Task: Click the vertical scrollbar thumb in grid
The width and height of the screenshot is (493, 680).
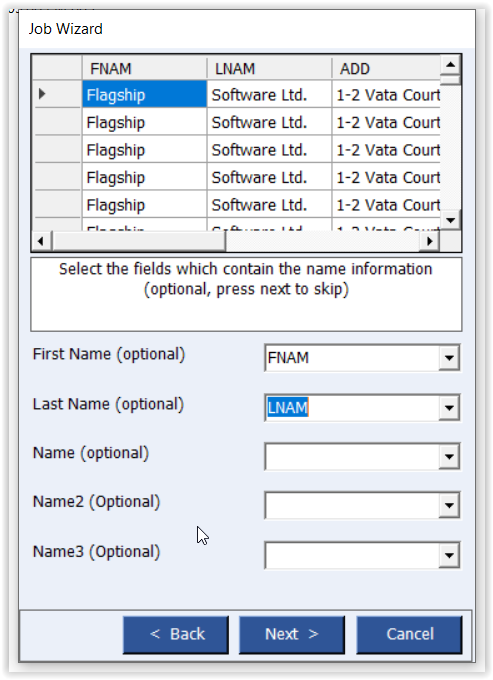Action: [x=451, y=80]
